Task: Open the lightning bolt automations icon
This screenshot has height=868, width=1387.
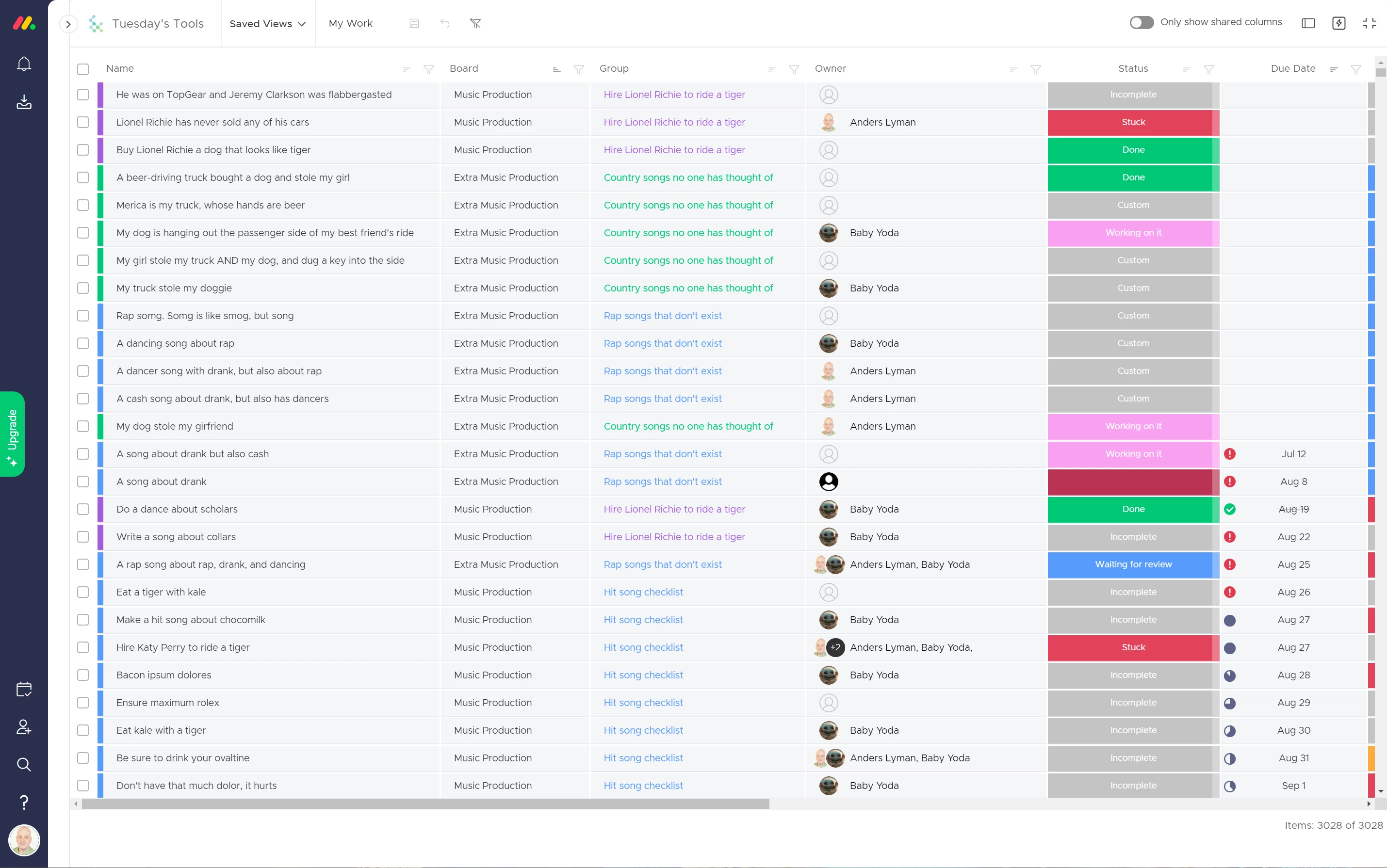Action: 1339,23
